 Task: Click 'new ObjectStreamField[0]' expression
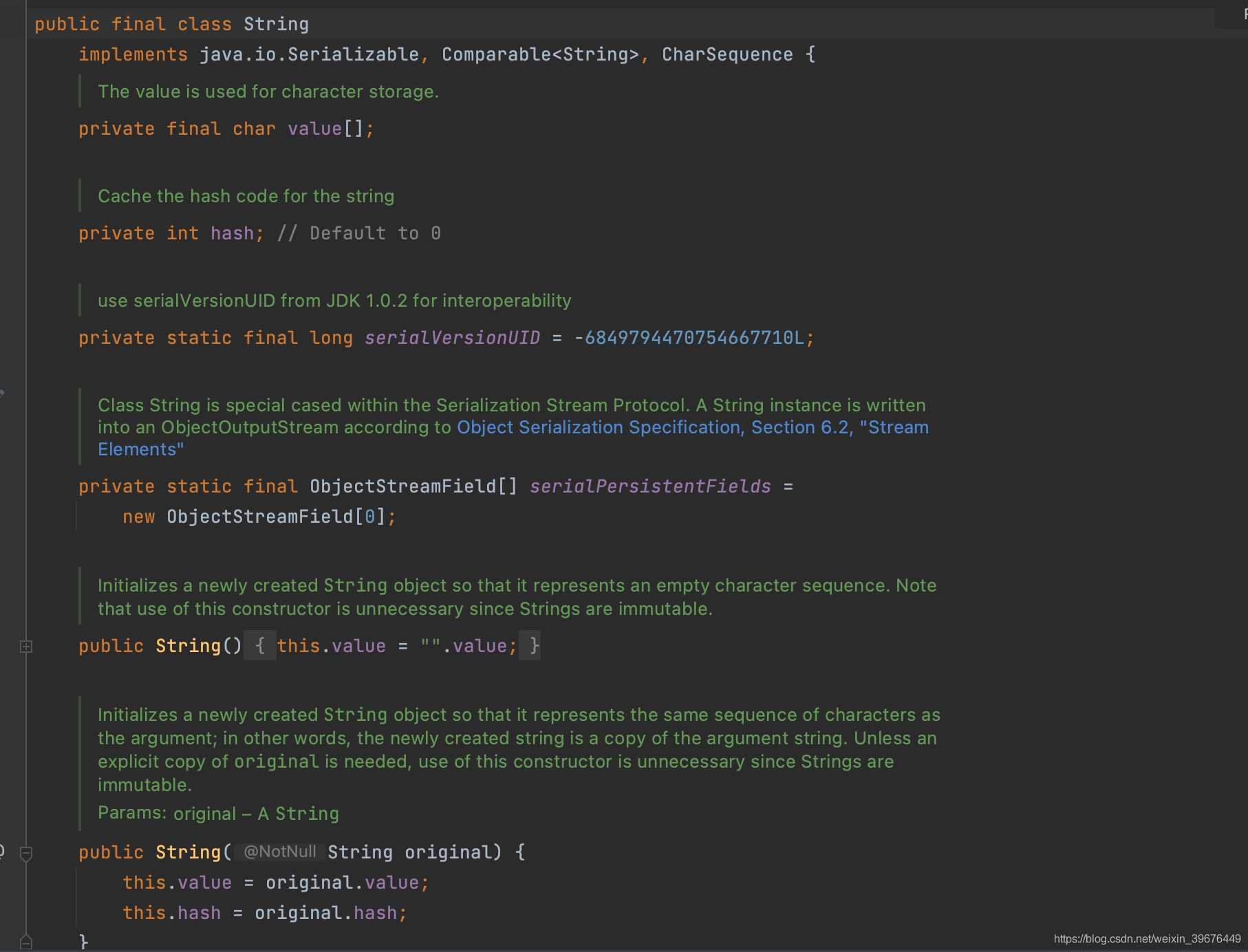point(258,517)
